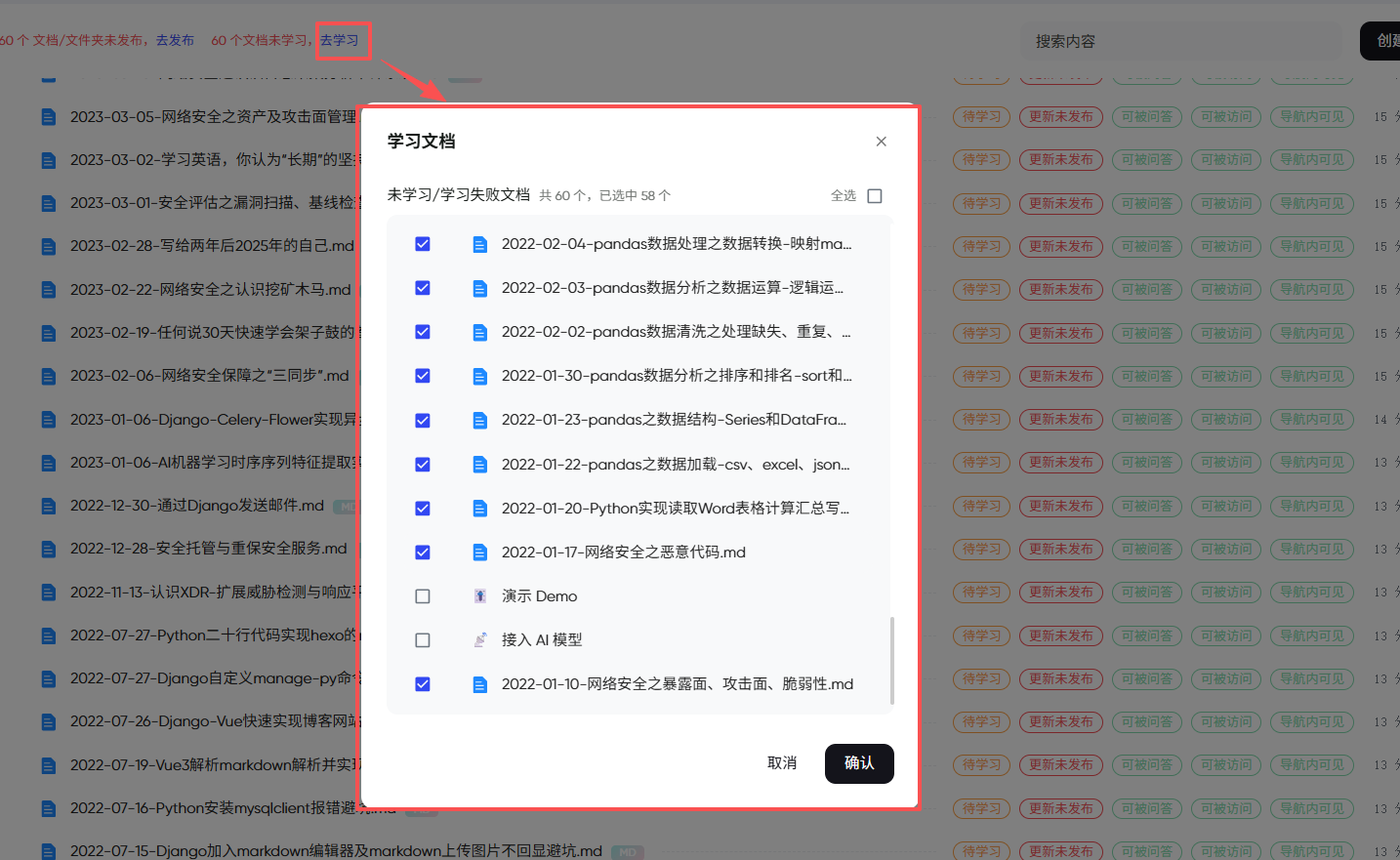Click the 创建 button at top right
The height and width of the screenshot is (860, 1400).
point(1383,40)
